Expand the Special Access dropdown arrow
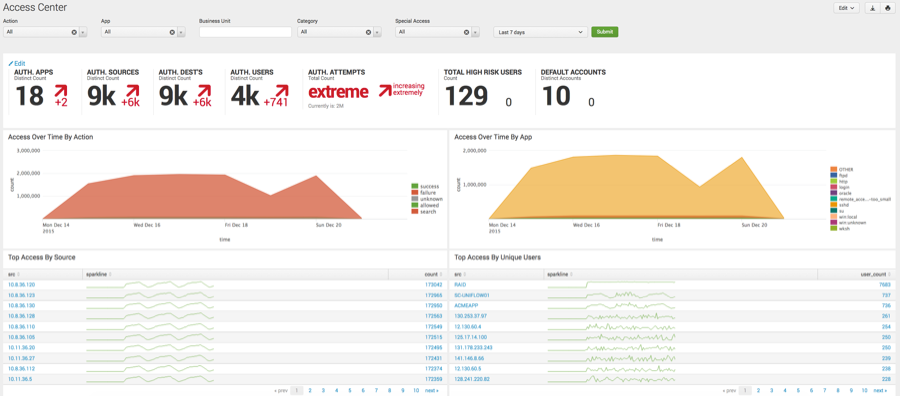The height and width of the screenshot is (397, 900). (475, 32)
